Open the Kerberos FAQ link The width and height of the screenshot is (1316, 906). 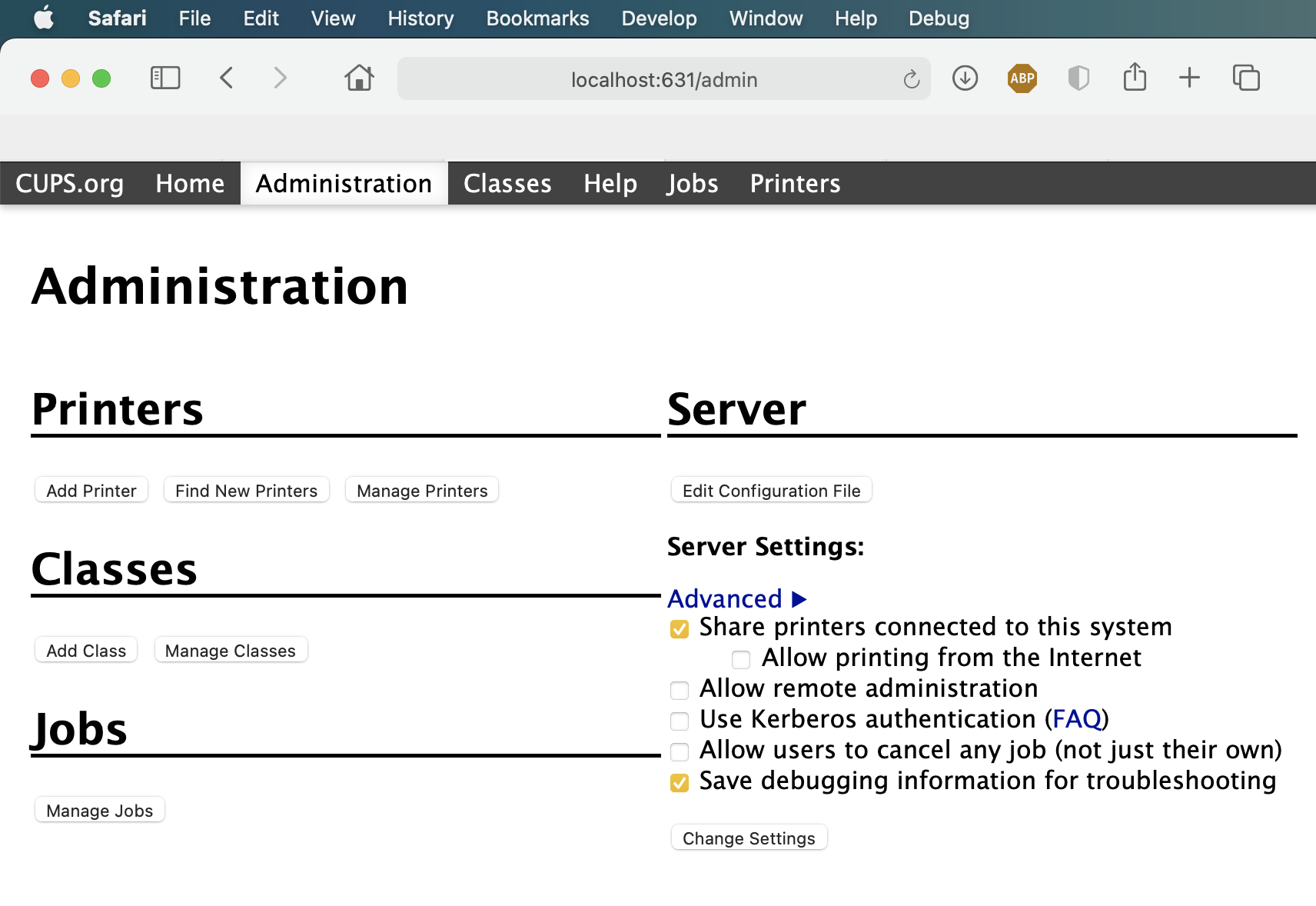[1077, 718]
